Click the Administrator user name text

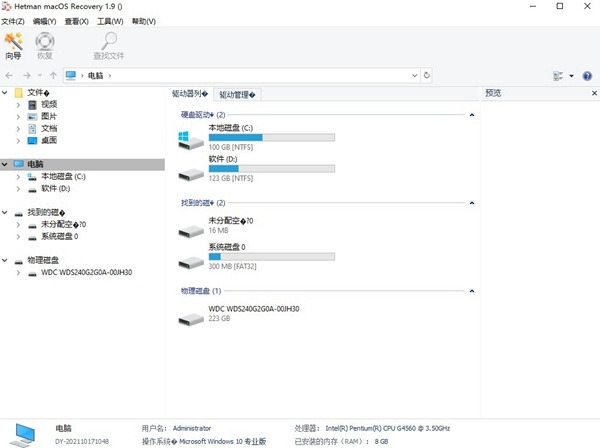click(x=192, y=428)
